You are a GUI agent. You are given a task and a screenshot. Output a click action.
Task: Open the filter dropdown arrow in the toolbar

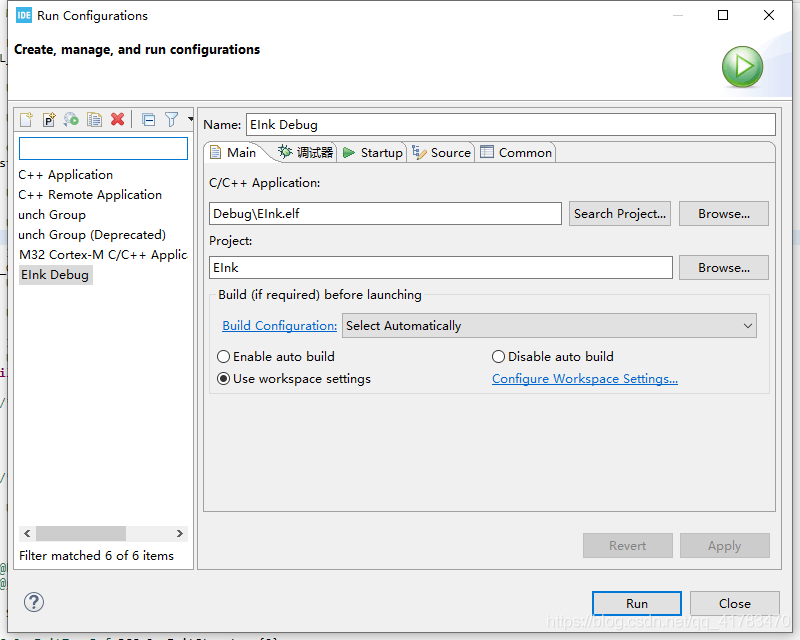pyautogui.click(x=190, y=119)
